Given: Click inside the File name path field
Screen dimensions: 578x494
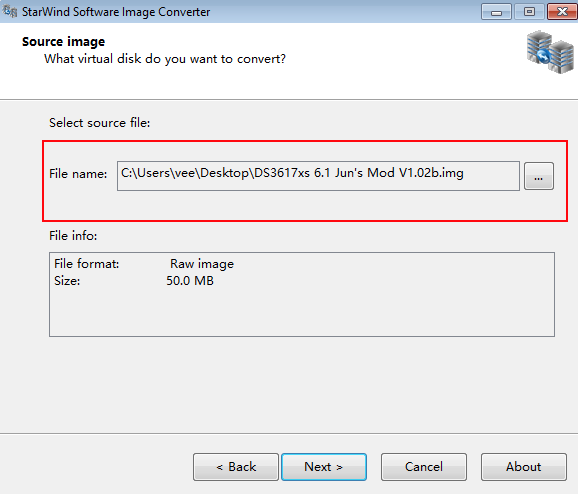Looking at the screenshot, I should 318,176.
